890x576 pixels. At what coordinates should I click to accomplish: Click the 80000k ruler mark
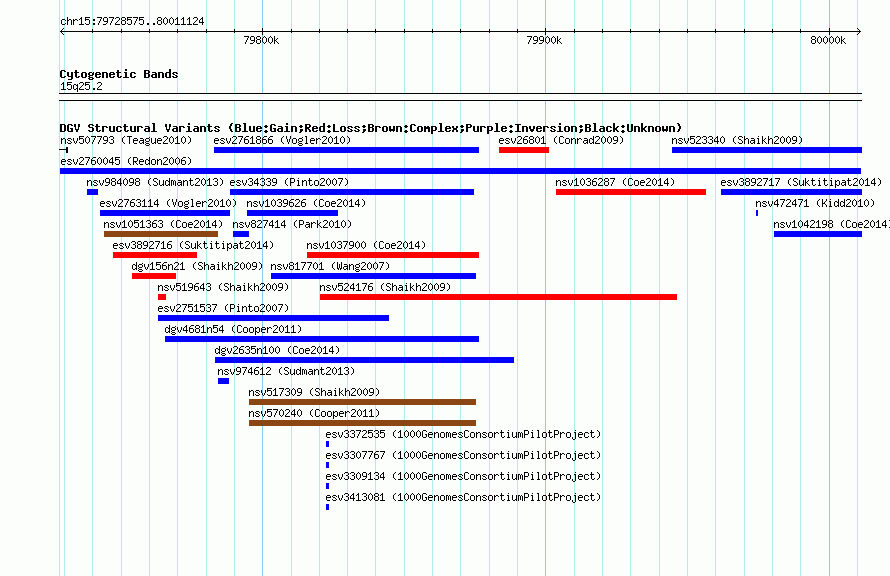click(828, 40)
